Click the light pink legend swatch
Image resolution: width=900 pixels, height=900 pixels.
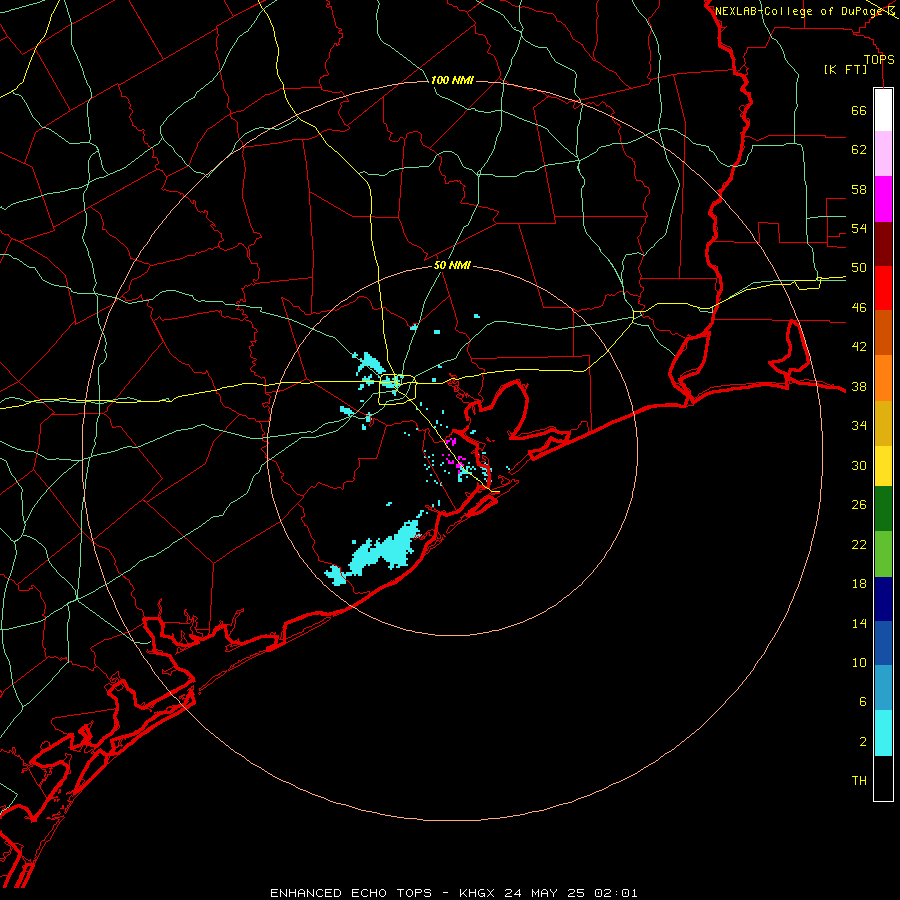point(883,153)
